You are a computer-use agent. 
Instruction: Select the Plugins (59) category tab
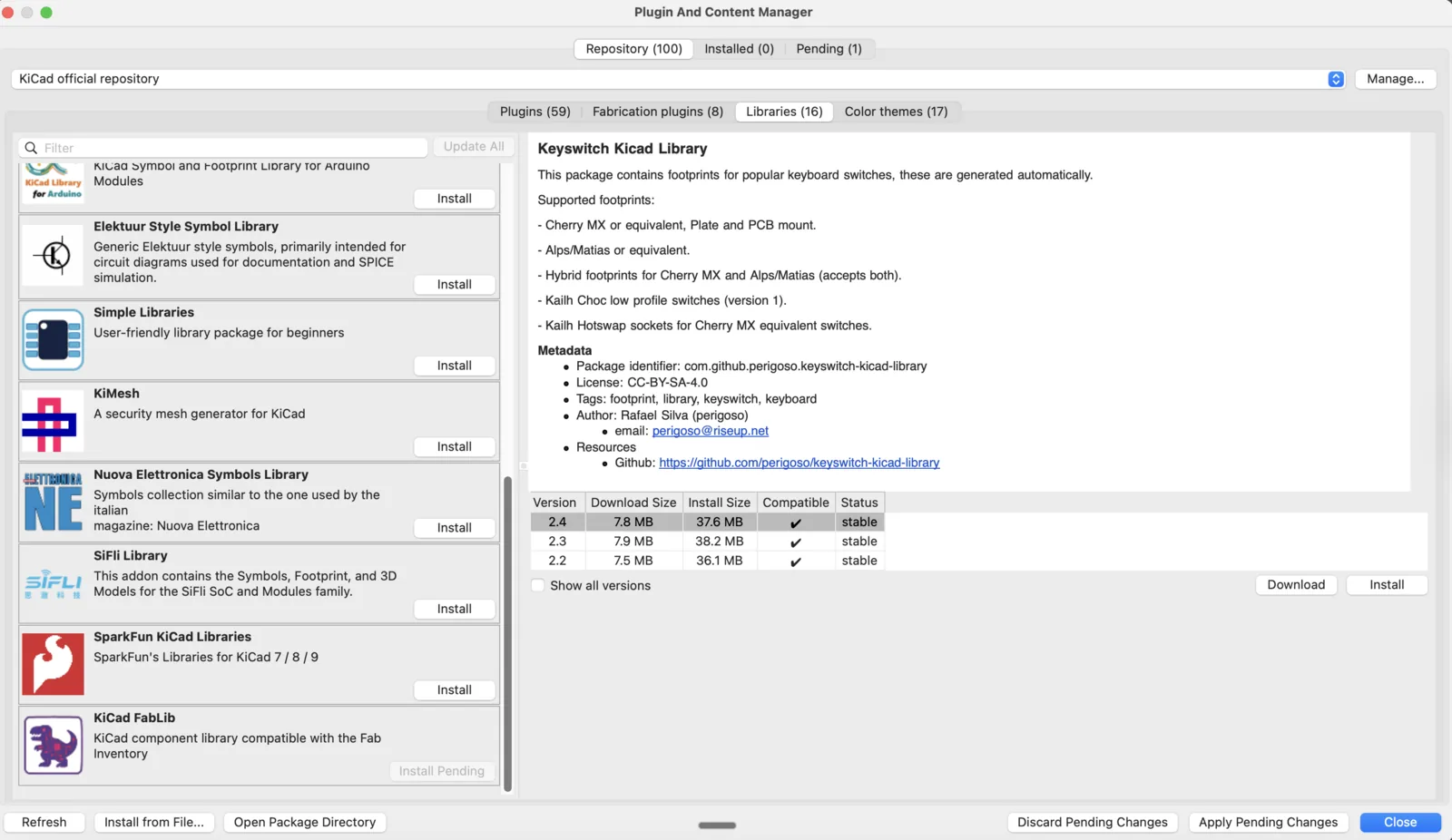(535, 112)
